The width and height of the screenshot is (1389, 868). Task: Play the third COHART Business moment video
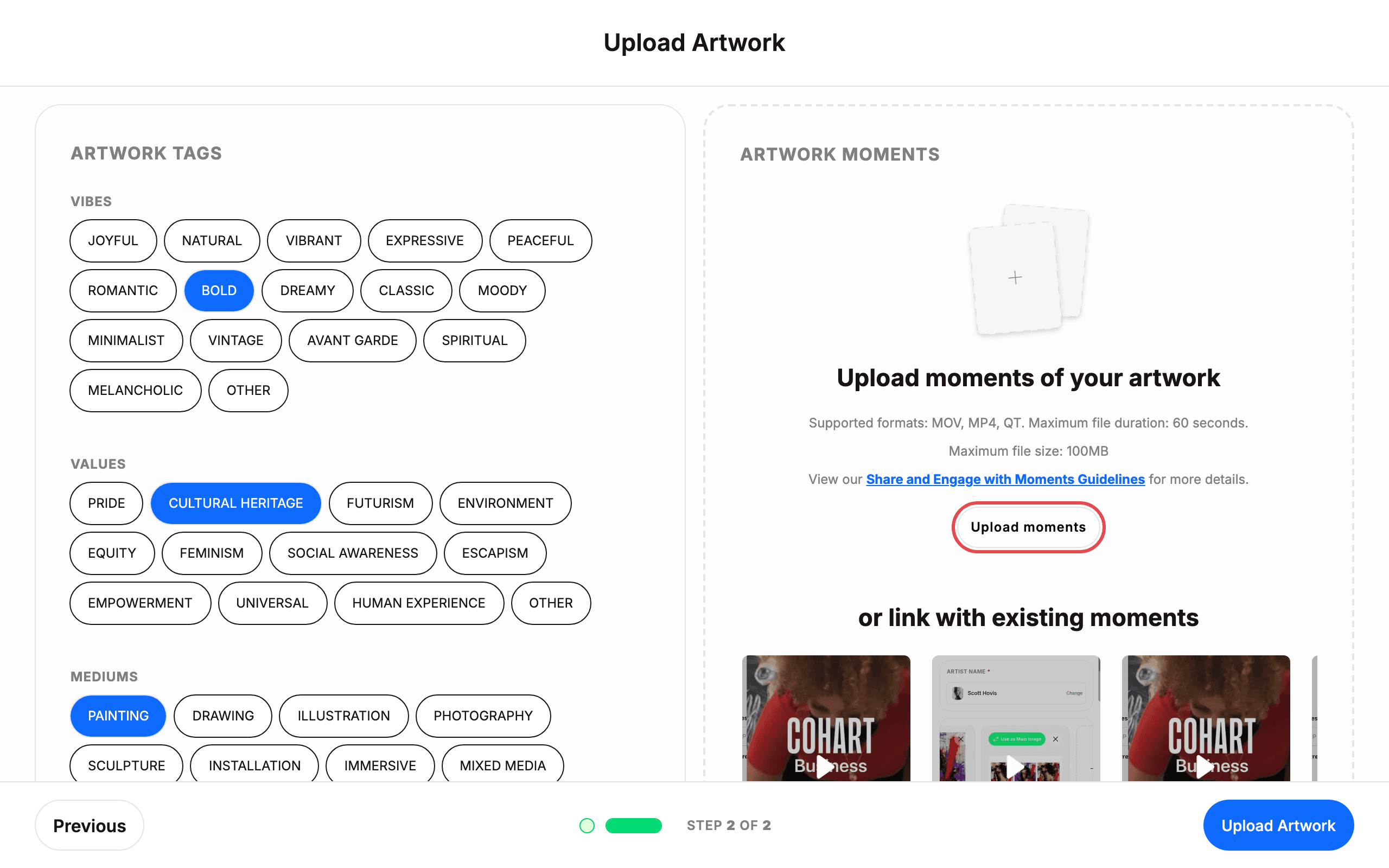[x=1205, y=766]
